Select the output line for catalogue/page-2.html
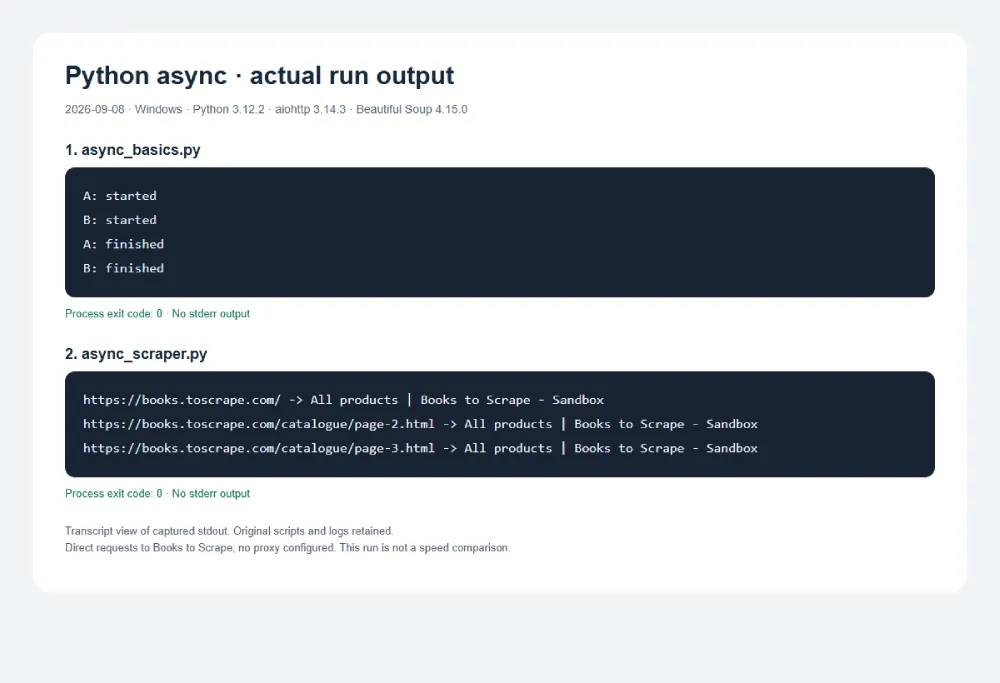The height and width of the screenshot is (683, 1000). (420, 424)
